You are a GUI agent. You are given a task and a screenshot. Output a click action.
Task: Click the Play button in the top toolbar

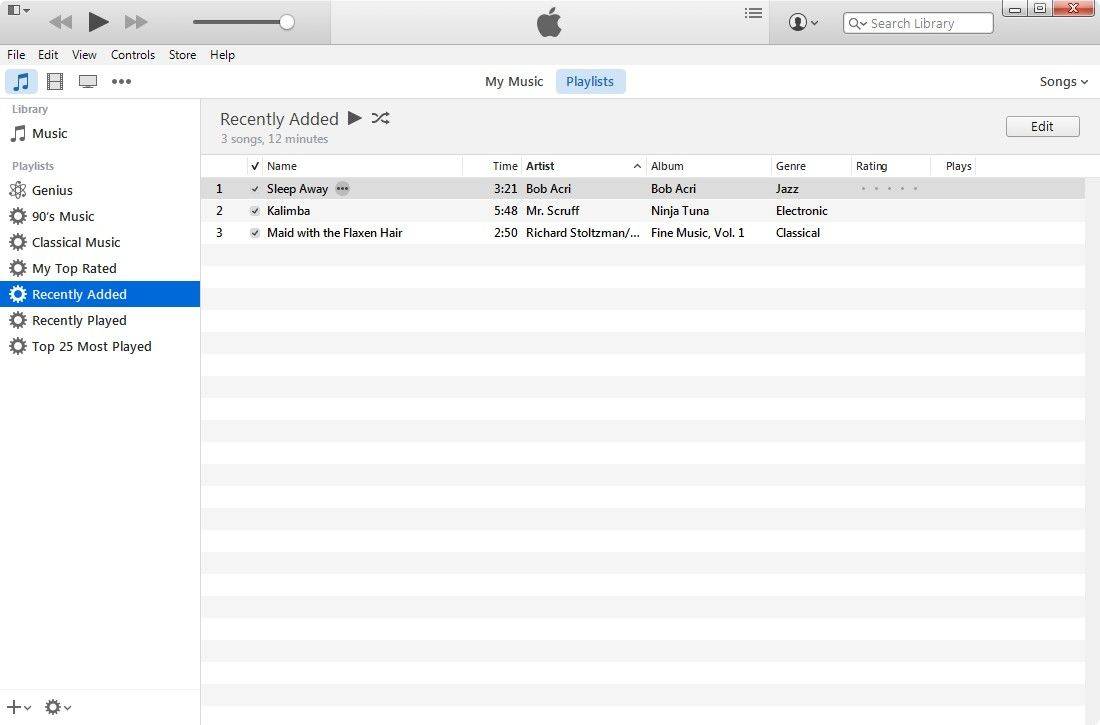[98, 22]
